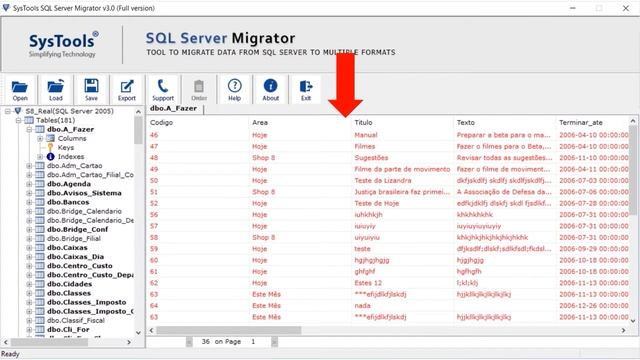Click the S8_Real database icon
The height and width of the screenshot is (360, 640).
18,111
